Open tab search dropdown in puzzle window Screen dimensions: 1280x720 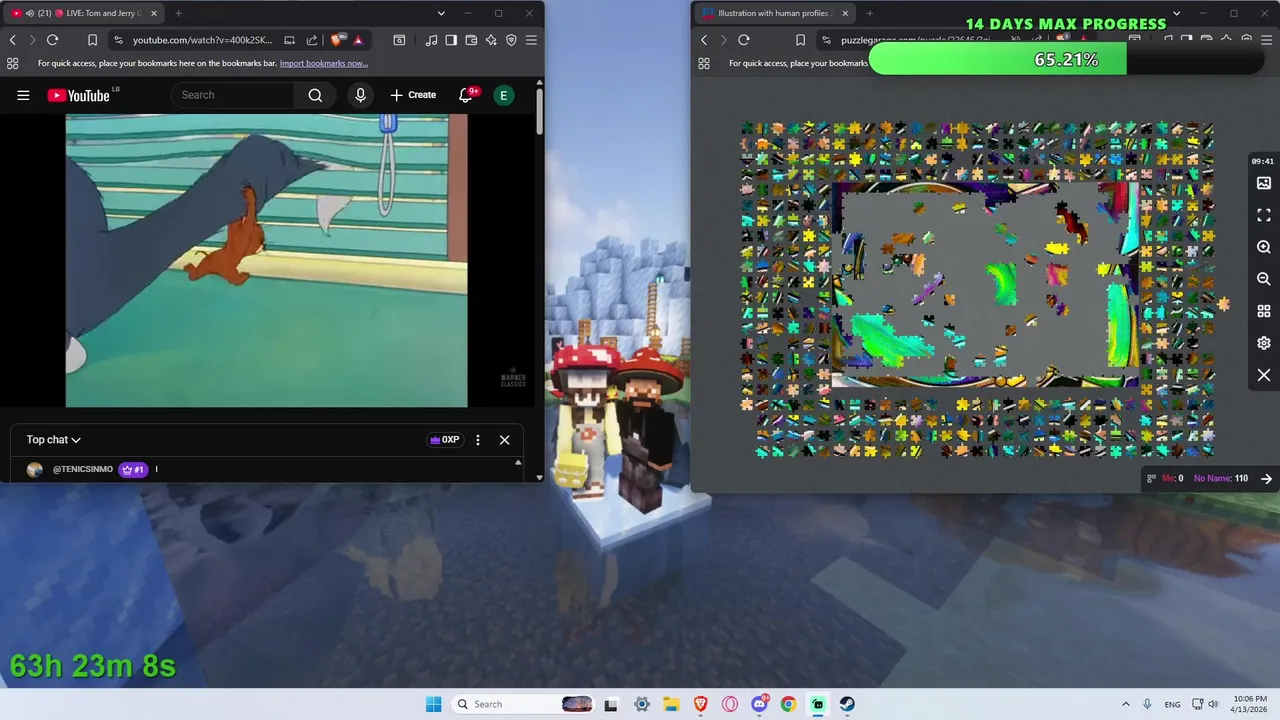(x=1176, y=13)
